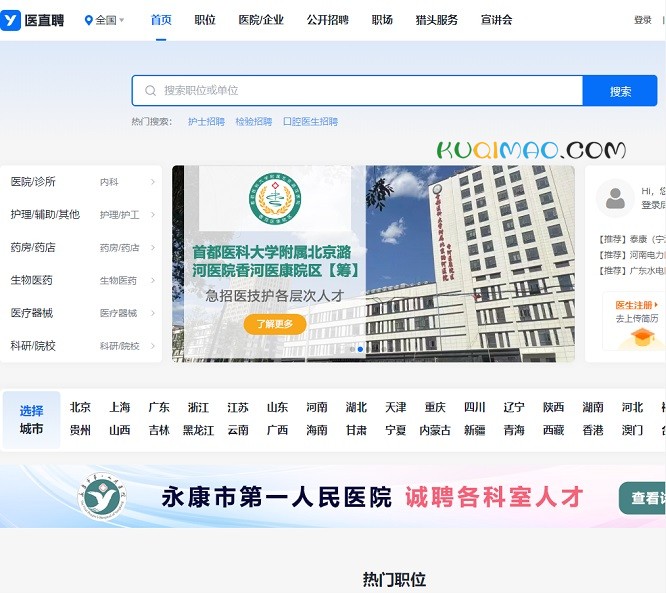Click the hospital emblem logo in banner
666x593 pixels.
275,198
